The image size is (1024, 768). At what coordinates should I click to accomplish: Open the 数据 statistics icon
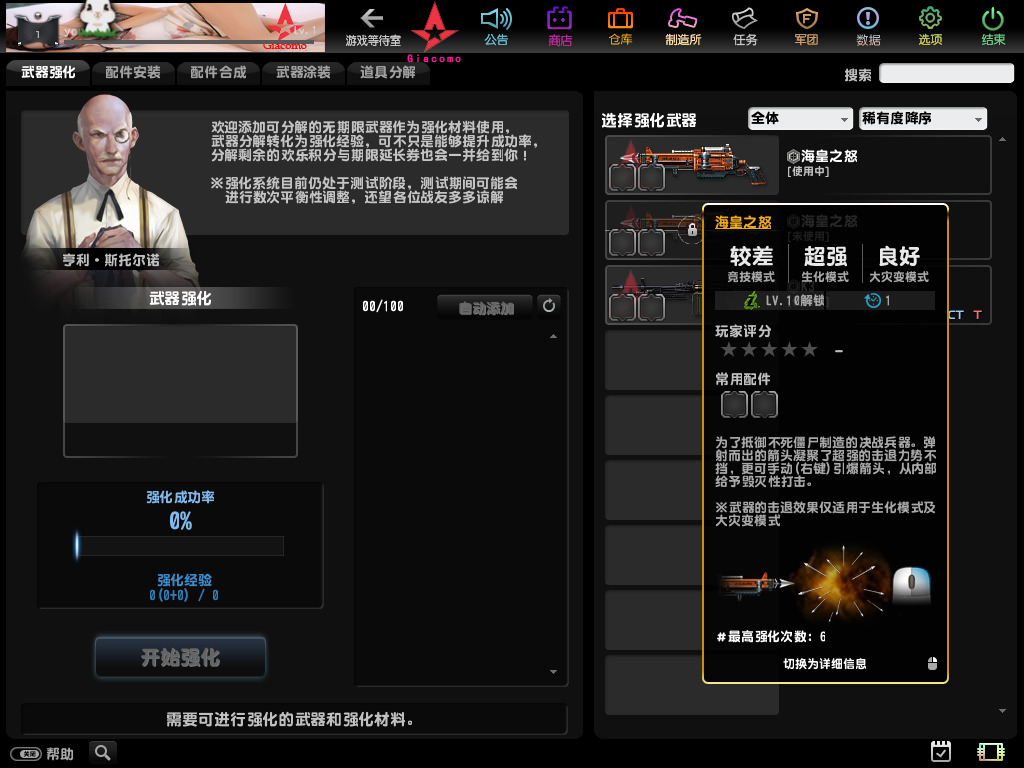[868, 26]
